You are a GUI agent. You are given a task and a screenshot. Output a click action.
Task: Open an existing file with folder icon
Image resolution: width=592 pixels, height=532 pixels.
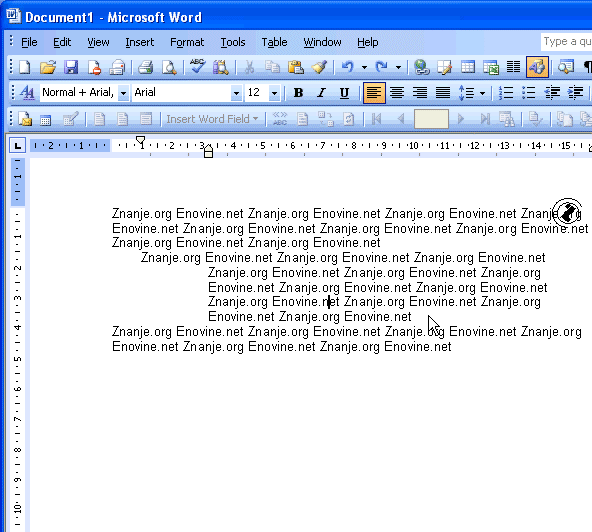pyautogui.click(x=48, y=68)
